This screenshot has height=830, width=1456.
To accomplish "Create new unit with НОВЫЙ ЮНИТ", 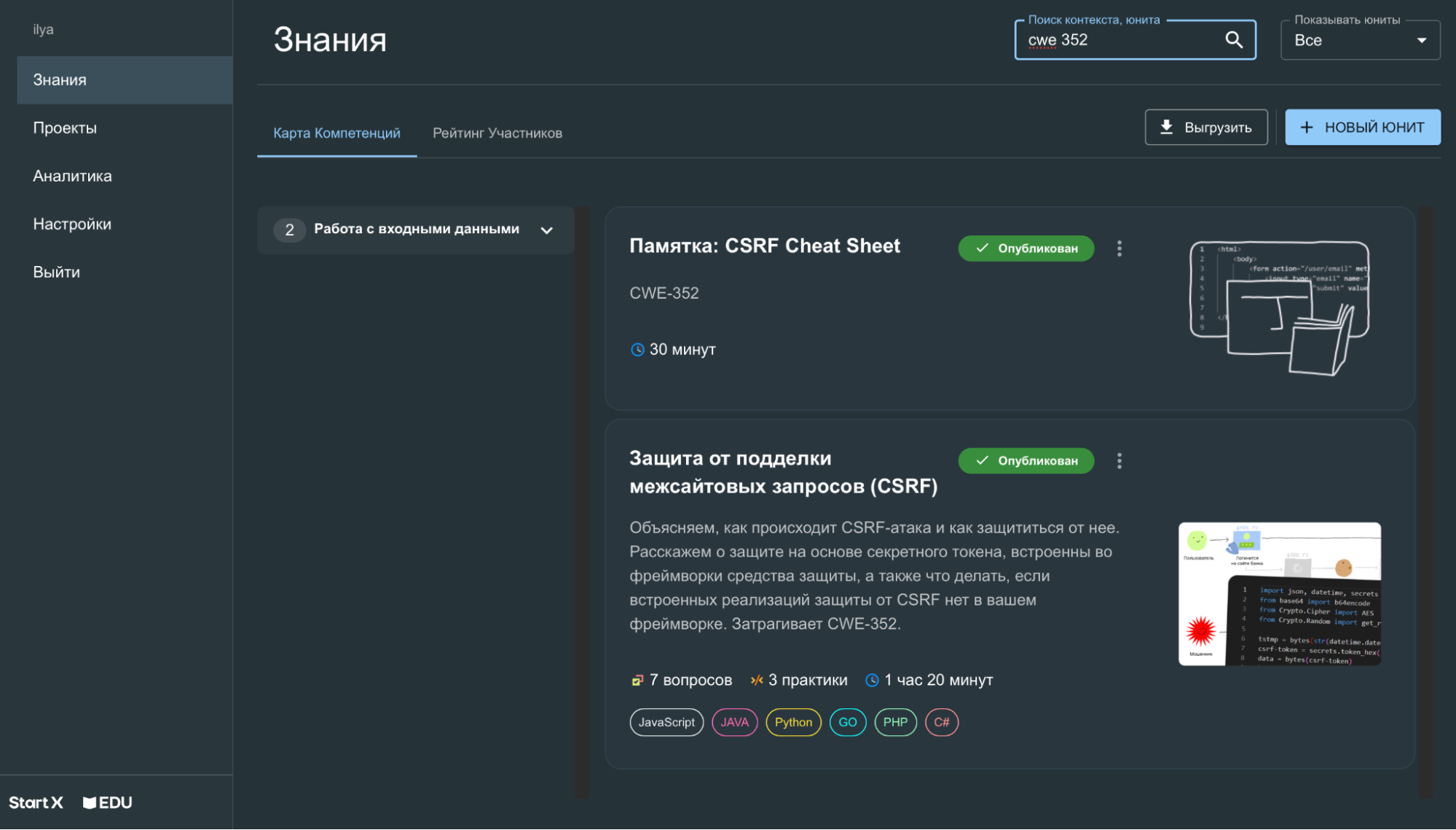I will pyautogui.click(x=1362, y=128).
